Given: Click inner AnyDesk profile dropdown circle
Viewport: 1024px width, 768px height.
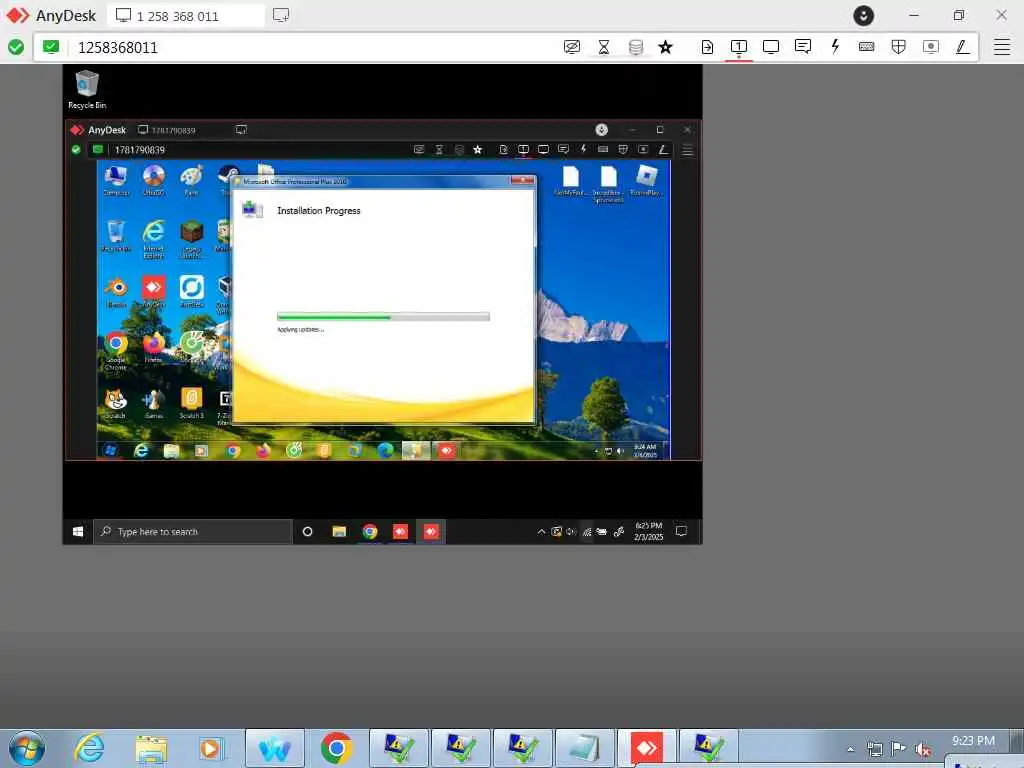Looking at the screenshot, I should pyautogui.click(x=601, y=130).
